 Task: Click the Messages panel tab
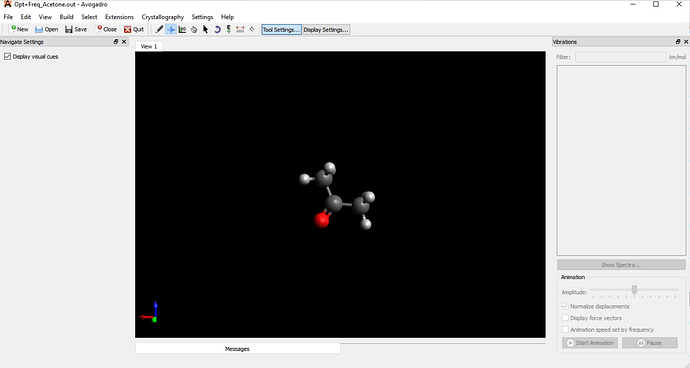[x=237, y=349]
